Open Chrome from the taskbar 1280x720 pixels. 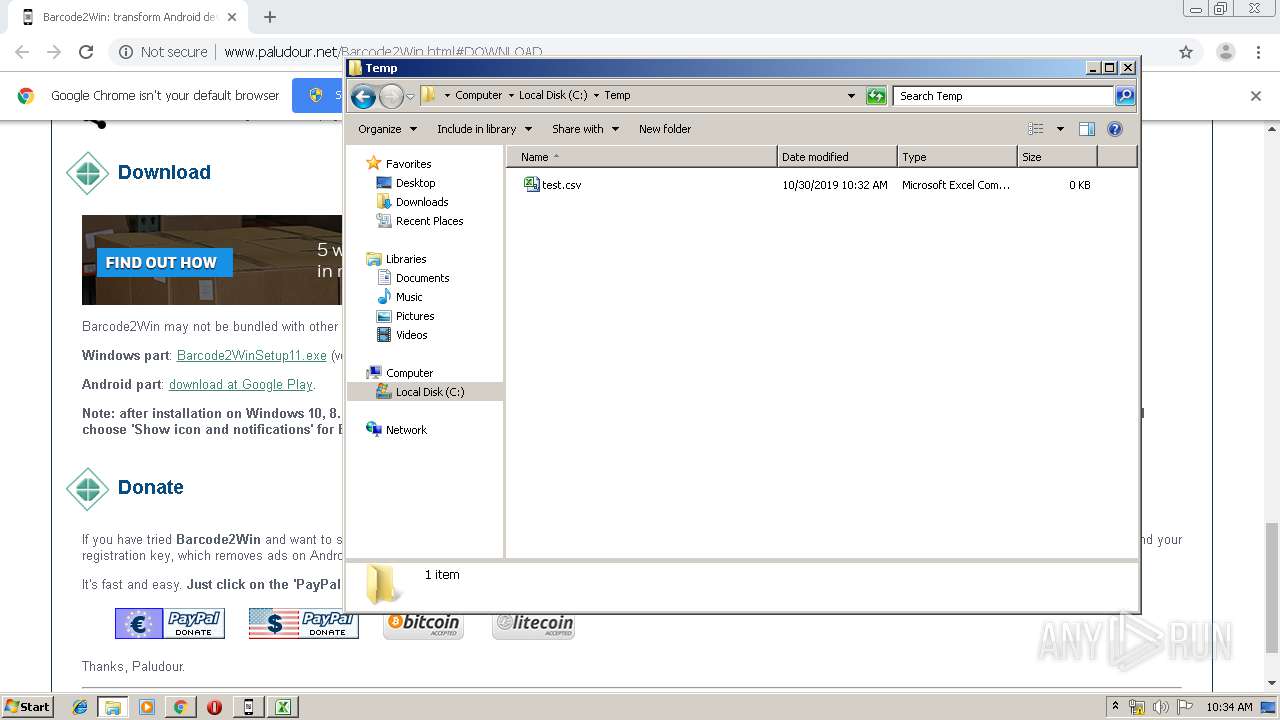coord(180,707)
